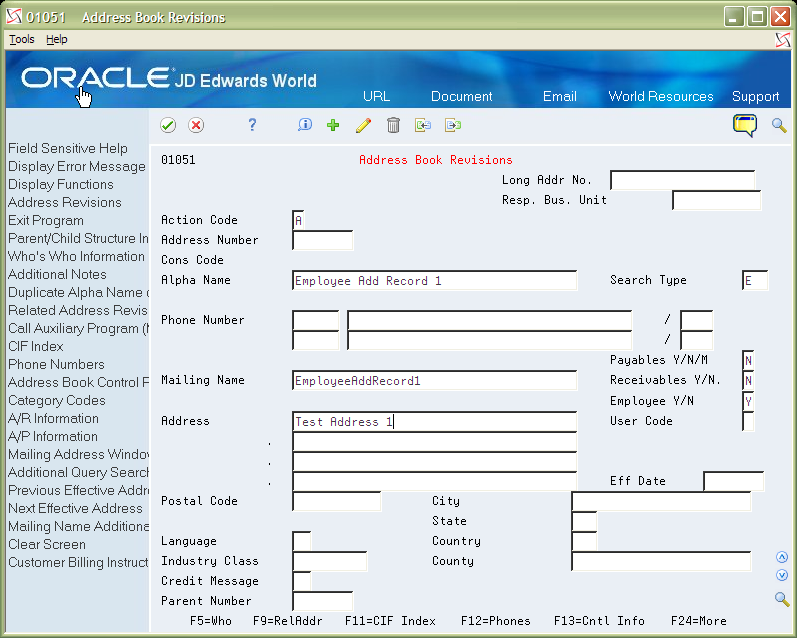Click Additional Notes in the sidebar
797x638 pixels.
pyautogui.click(x=57, y=275)
